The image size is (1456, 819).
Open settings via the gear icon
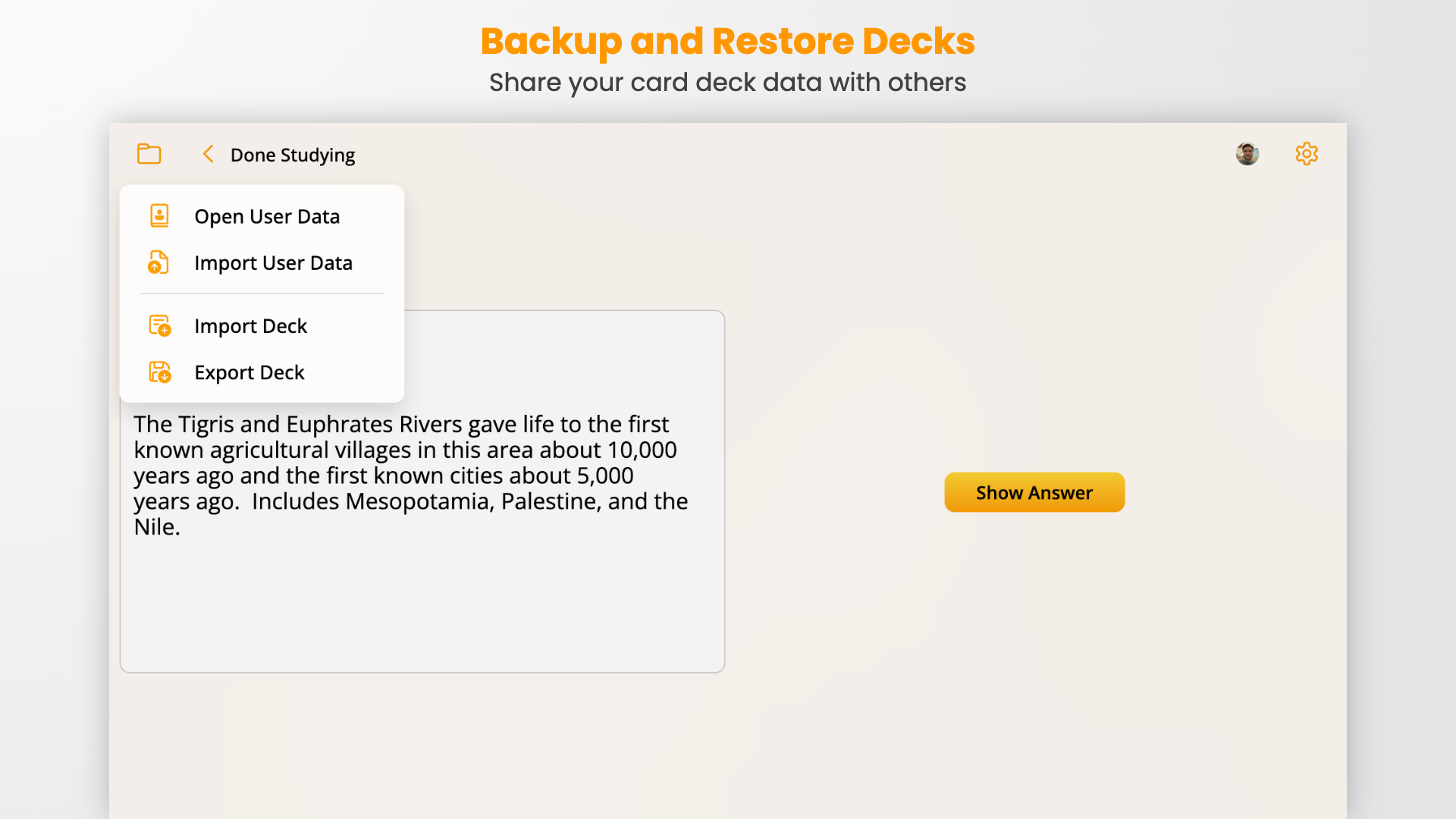[1306, 154]
